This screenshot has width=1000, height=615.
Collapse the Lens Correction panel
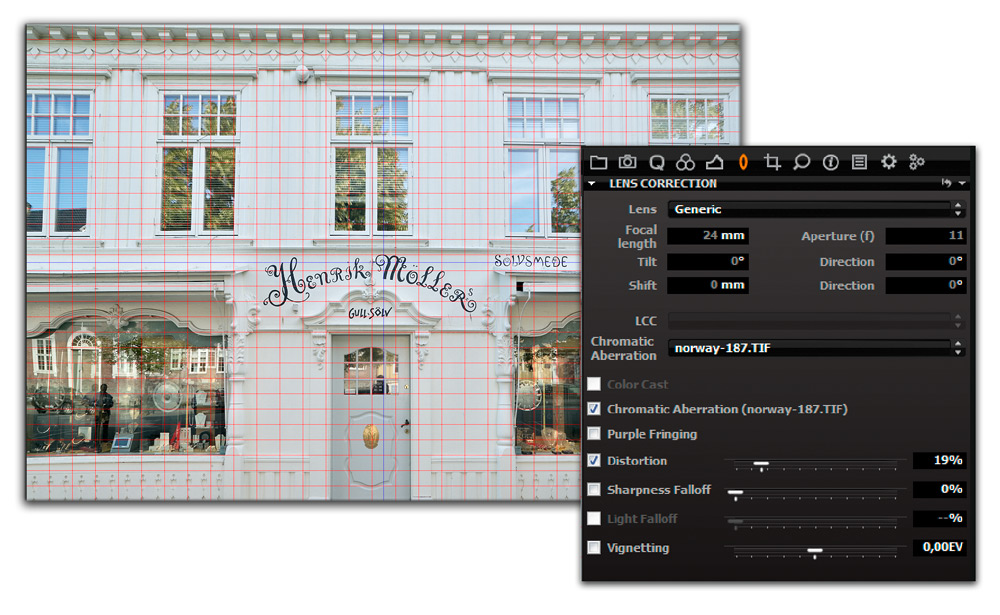592,184
